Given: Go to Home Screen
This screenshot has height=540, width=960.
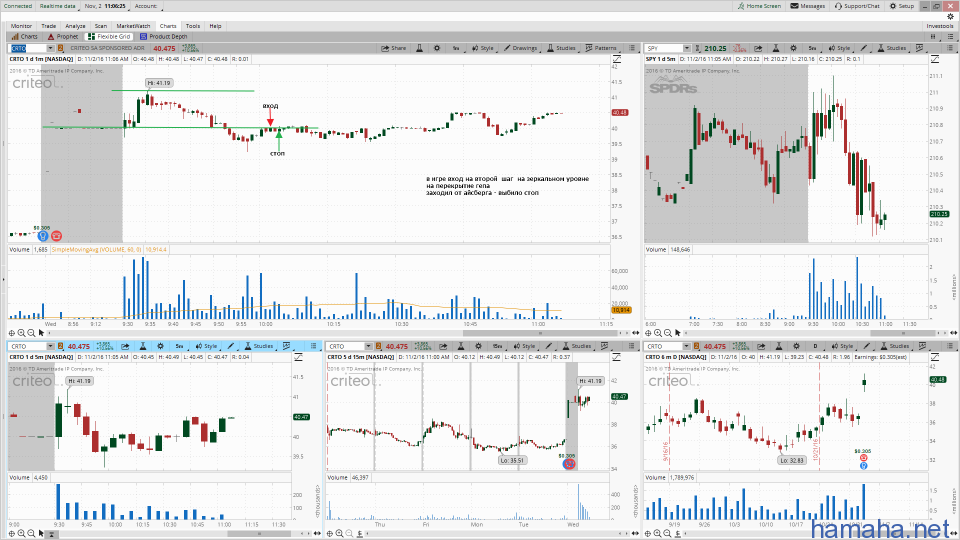Looking at the screenshot, I should 759,6.
